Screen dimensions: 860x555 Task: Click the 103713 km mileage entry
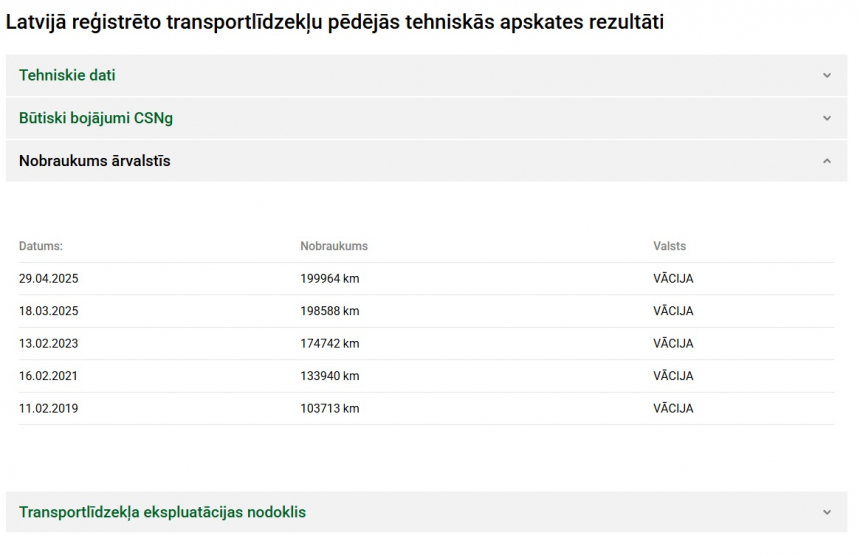click(330, 409)
